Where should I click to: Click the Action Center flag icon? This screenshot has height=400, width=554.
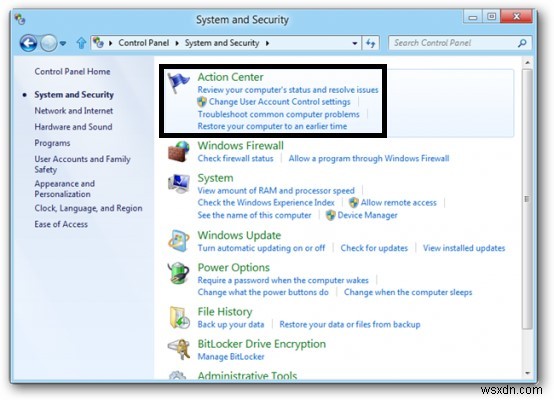point(178,83)
